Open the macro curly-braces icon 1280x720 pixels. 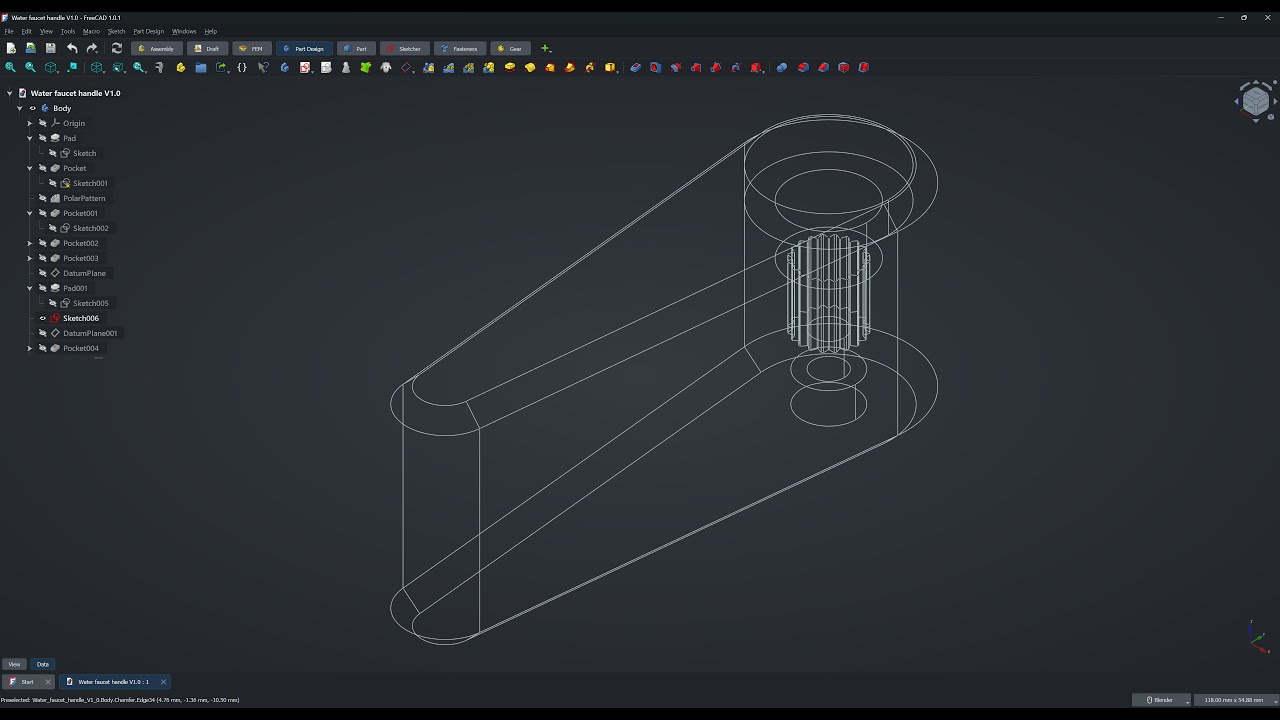[242, 67]
